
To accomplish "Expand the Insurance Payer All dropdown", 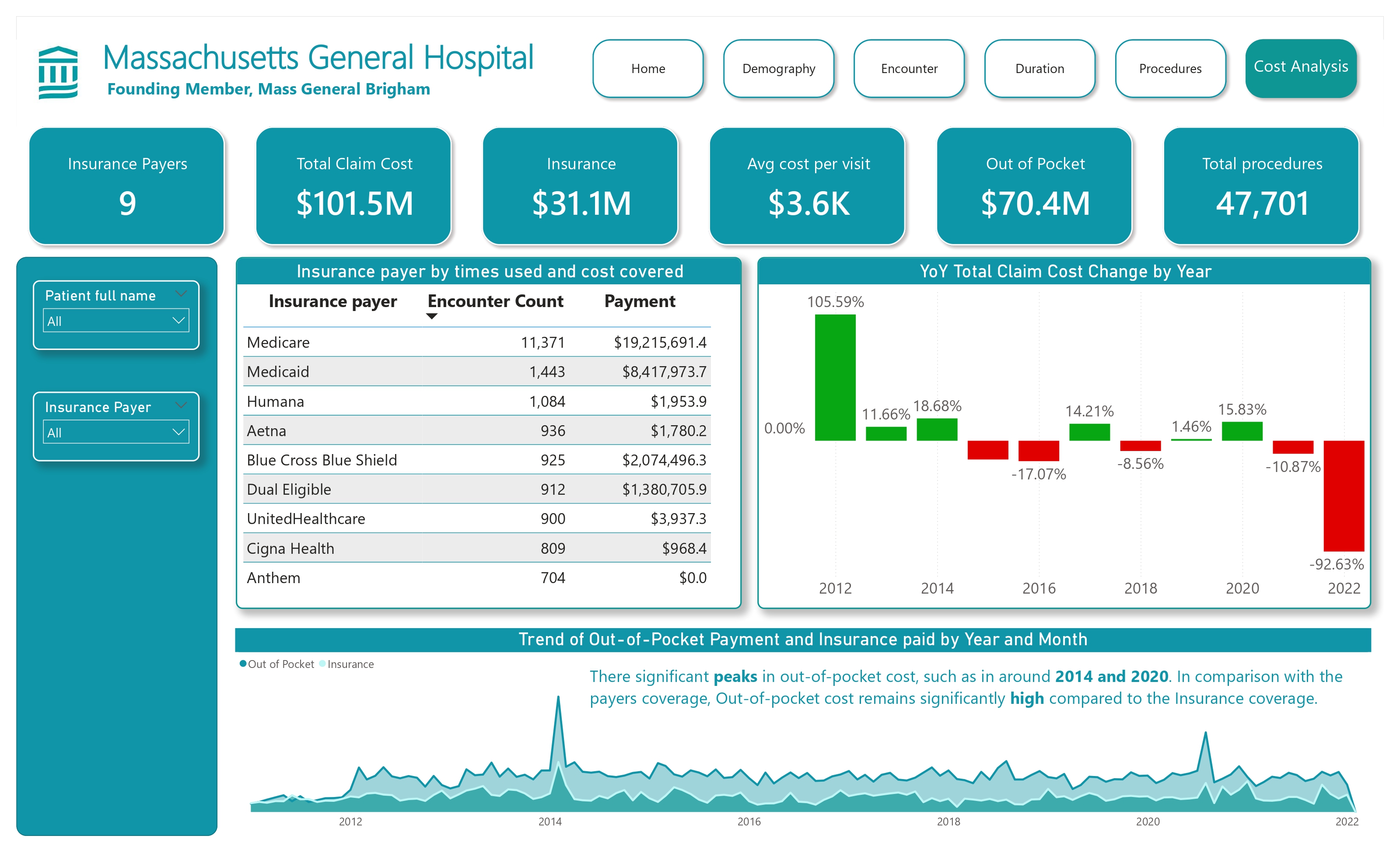I will click(116, 432).
